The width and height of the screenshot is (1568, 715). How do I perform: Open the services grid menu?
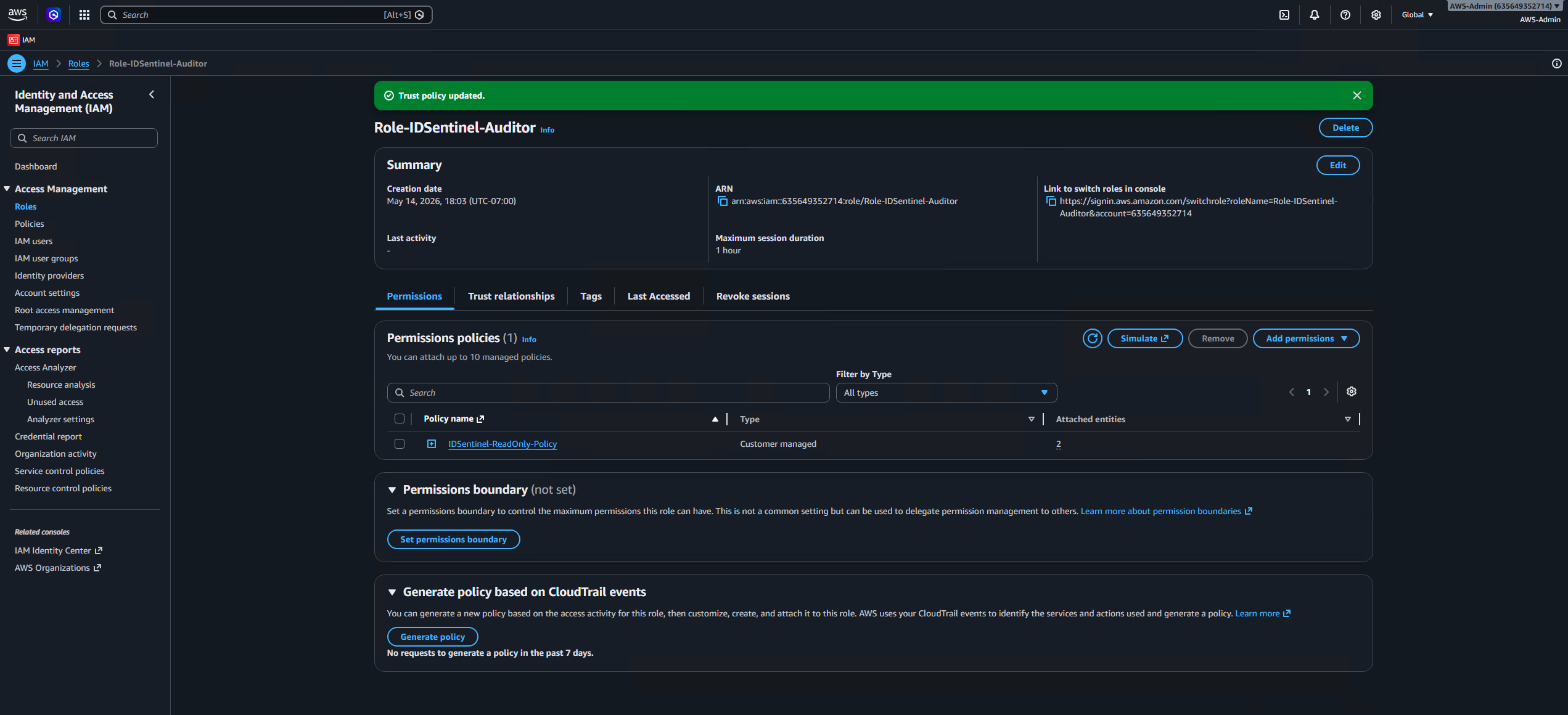point(84,15)
